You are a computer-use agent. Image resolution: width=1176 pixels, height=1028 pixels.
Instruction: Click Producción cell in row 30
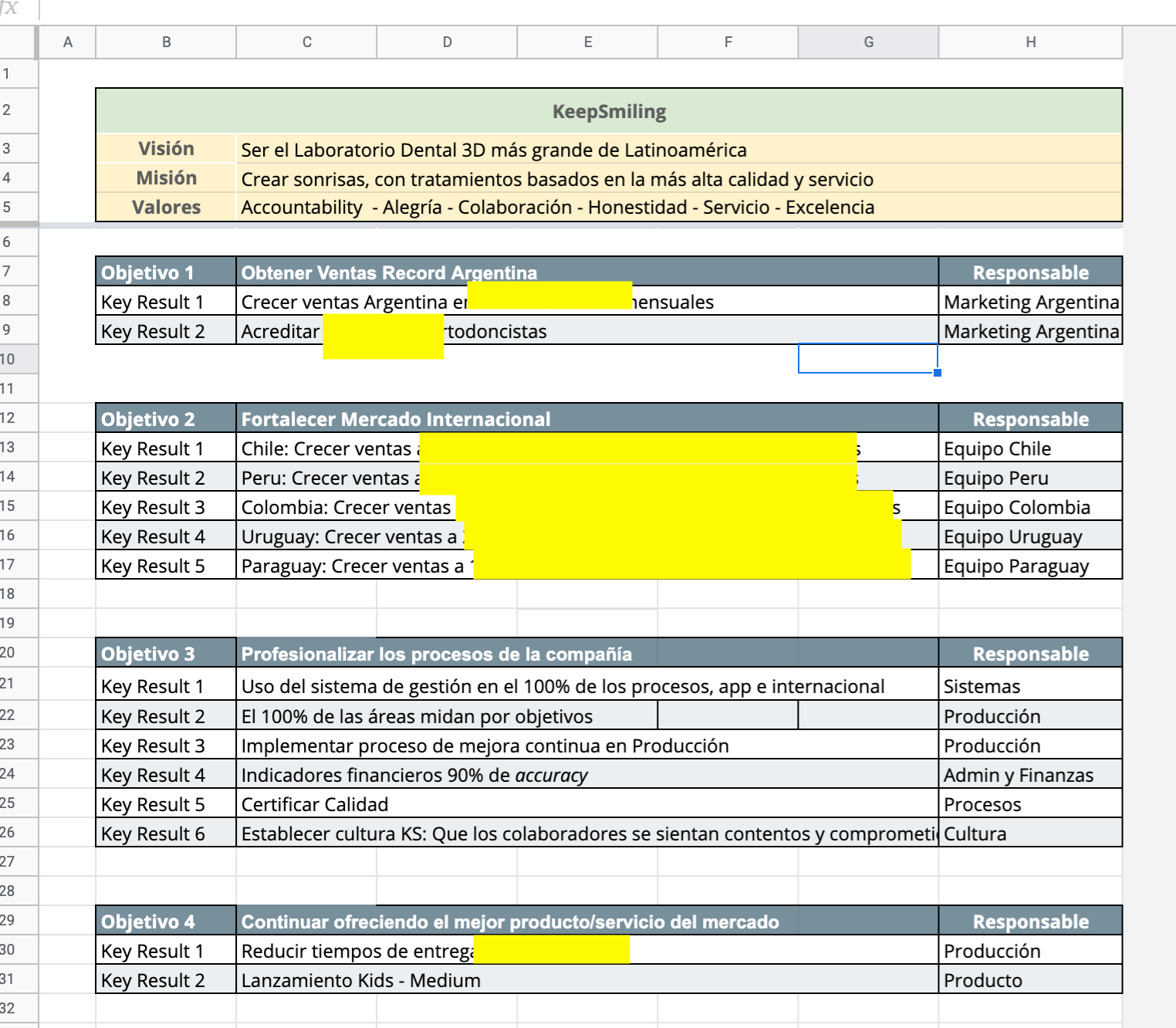click(1030, 950)
